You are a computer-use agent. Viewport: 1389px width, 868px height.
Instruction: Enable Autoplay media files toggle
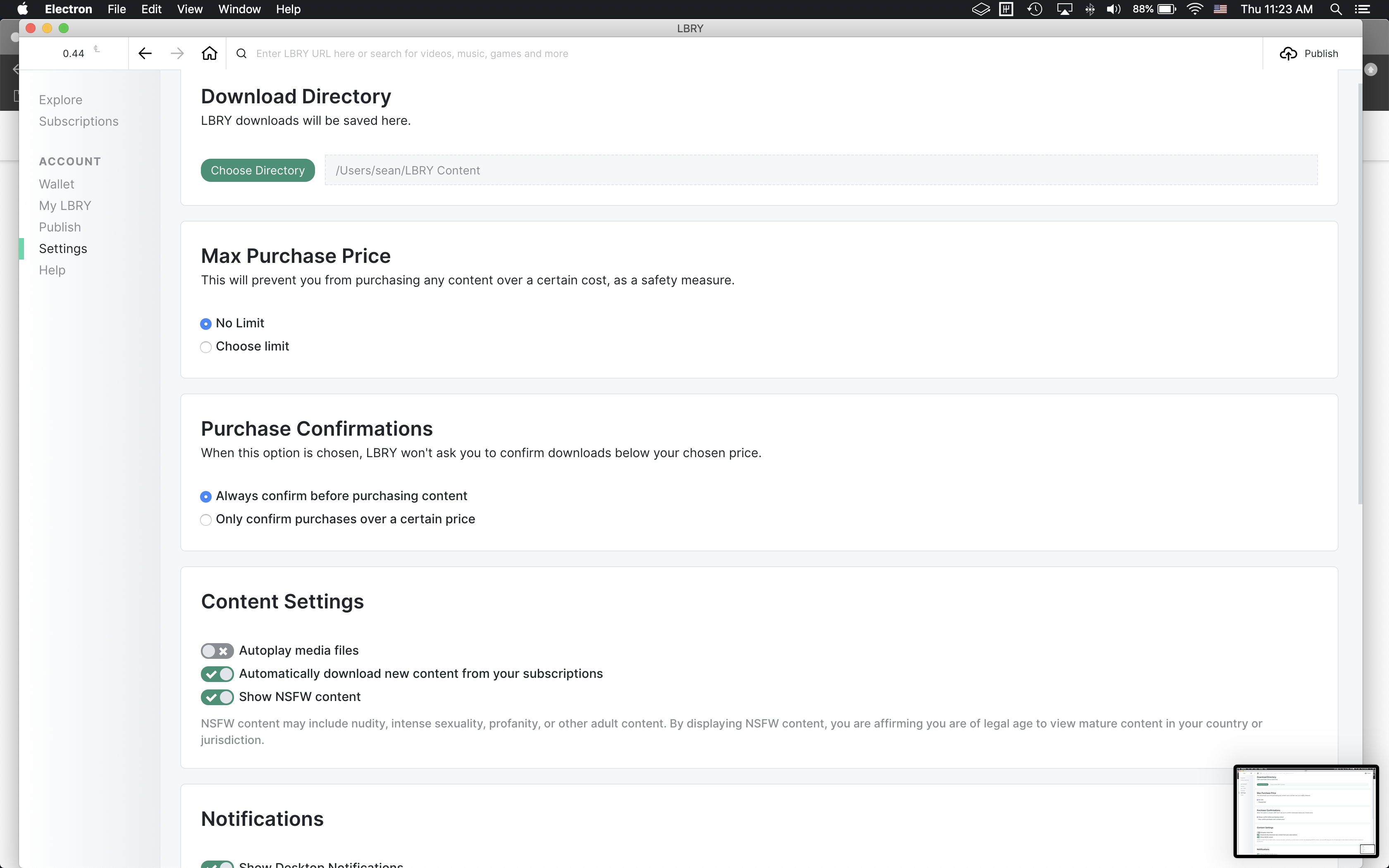point(217,651)
